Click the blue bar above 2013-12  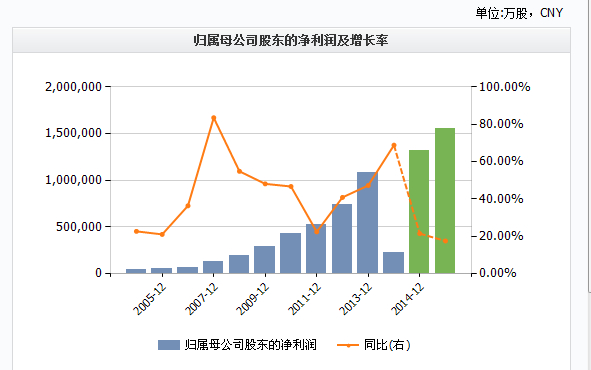[367, 223]
